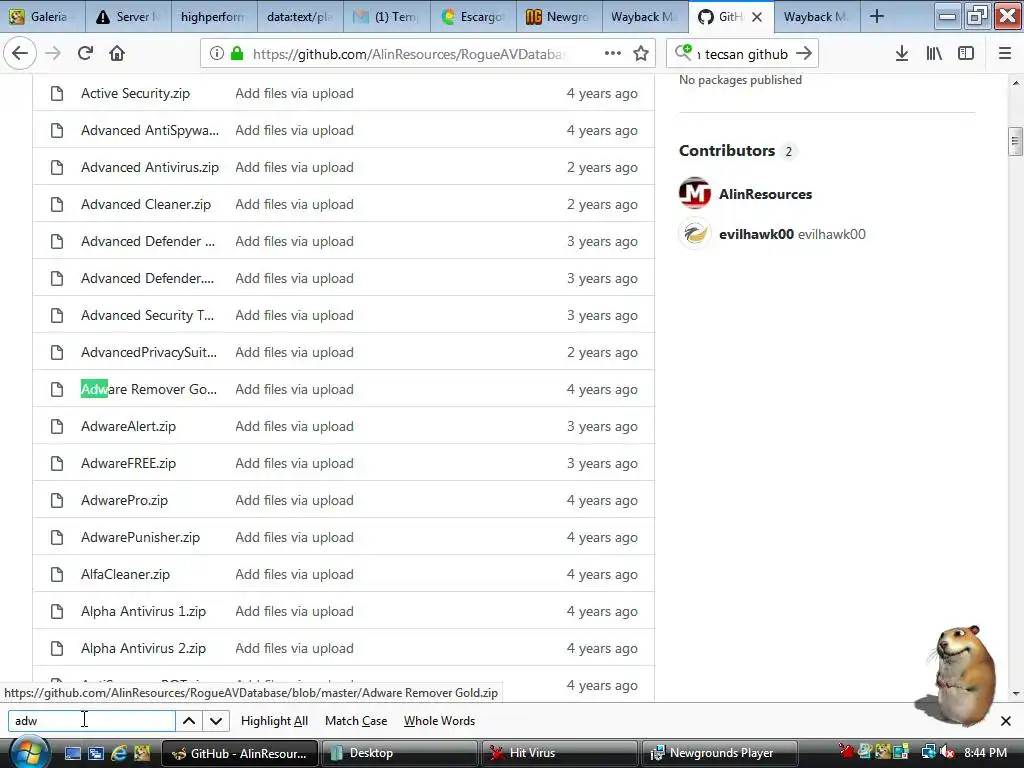Click the search box with tecsan github
This screenshot has height=768, width=1024.
click(x=744, y=54)
